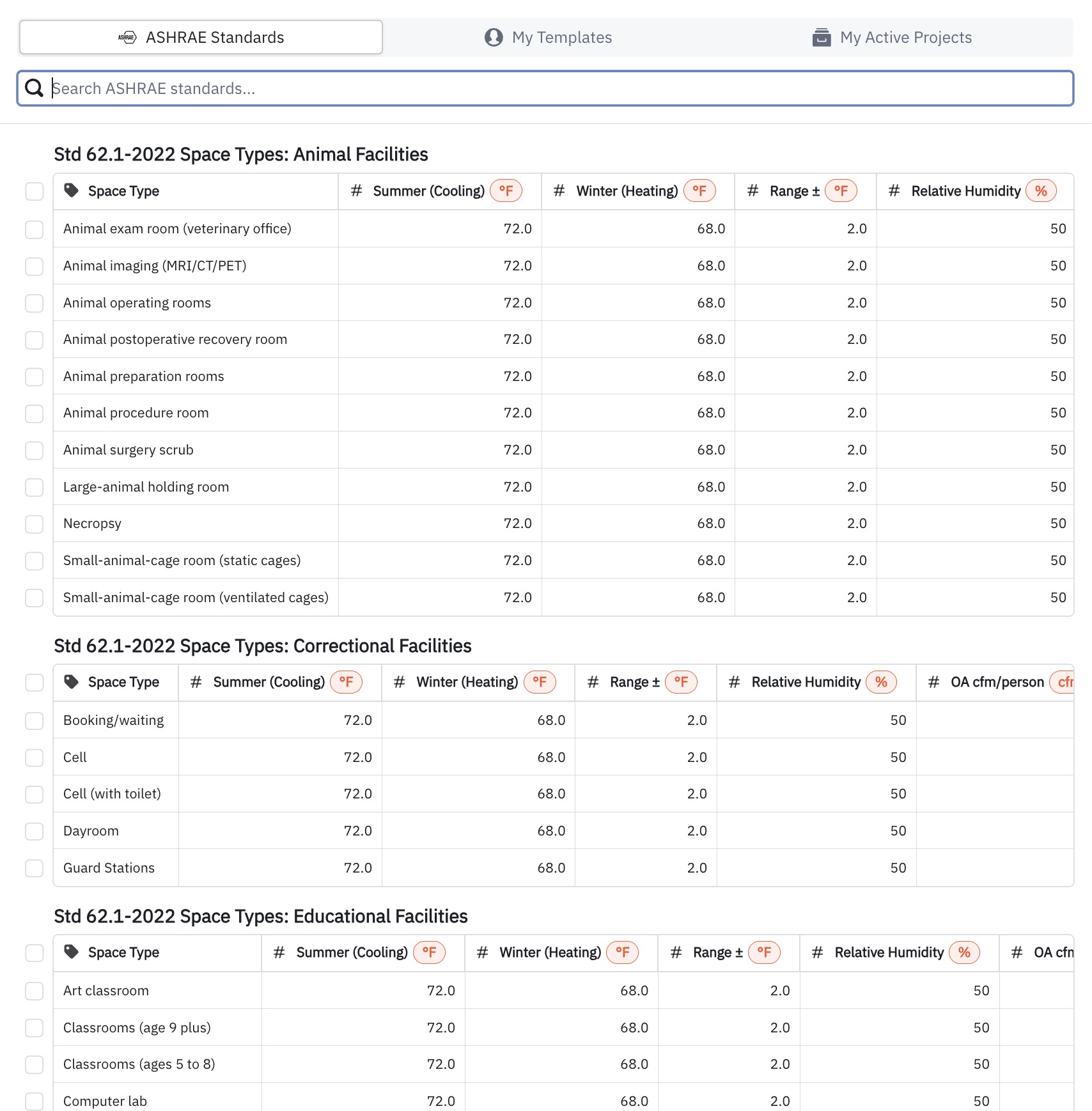This screenshot has height=1111, width=1092.
Task: Tick the Animal operating rooms checkbox
Action: point(35,303)
